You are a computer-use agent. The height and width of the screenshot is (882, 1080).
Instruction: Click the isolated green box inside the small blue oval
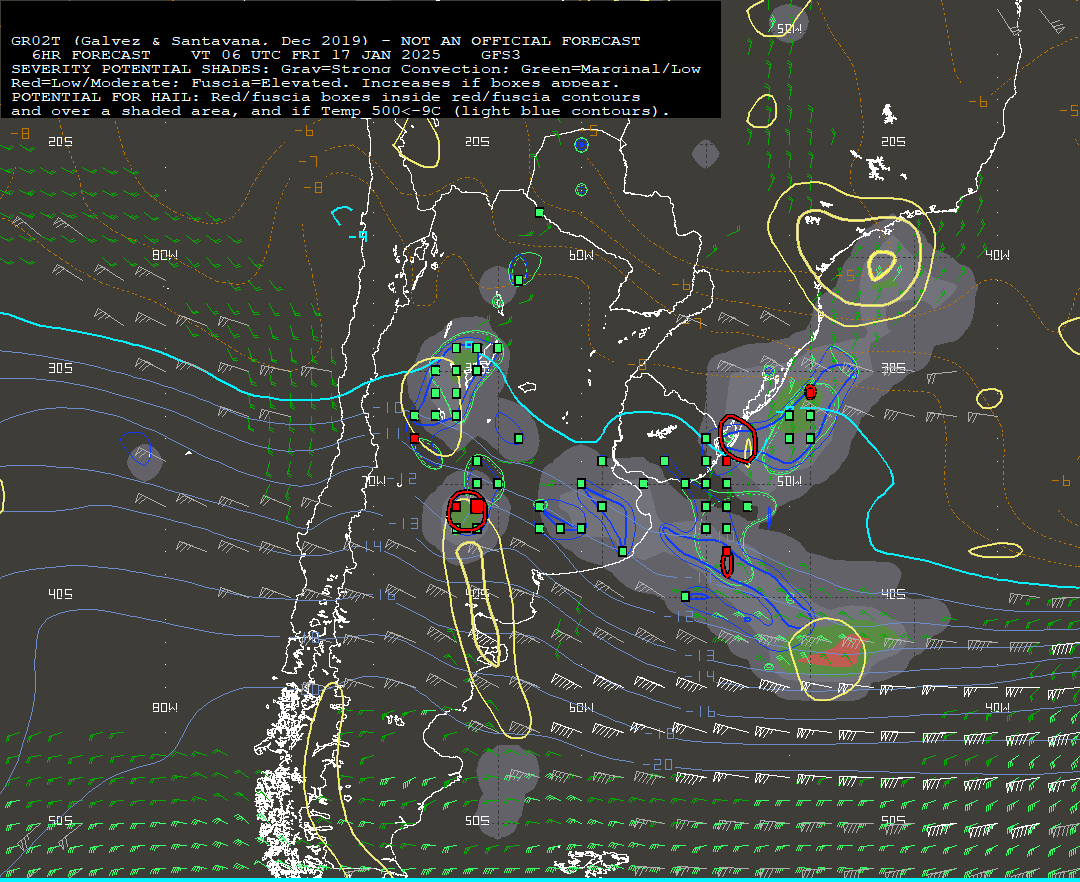518,438
